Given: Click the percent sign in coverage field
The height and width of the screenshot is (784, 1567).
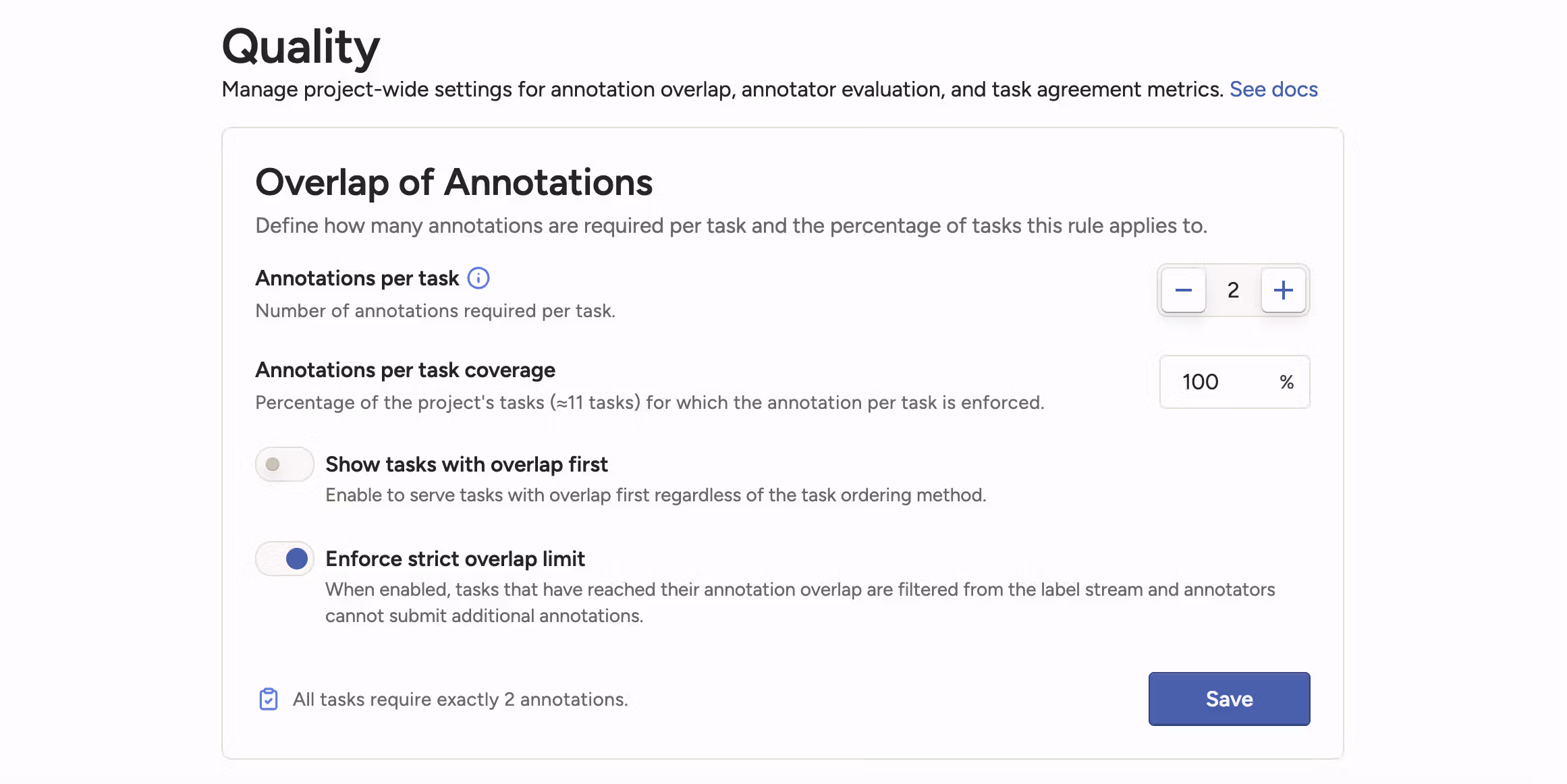Looking at the screenshot, I should [1286, 382].
